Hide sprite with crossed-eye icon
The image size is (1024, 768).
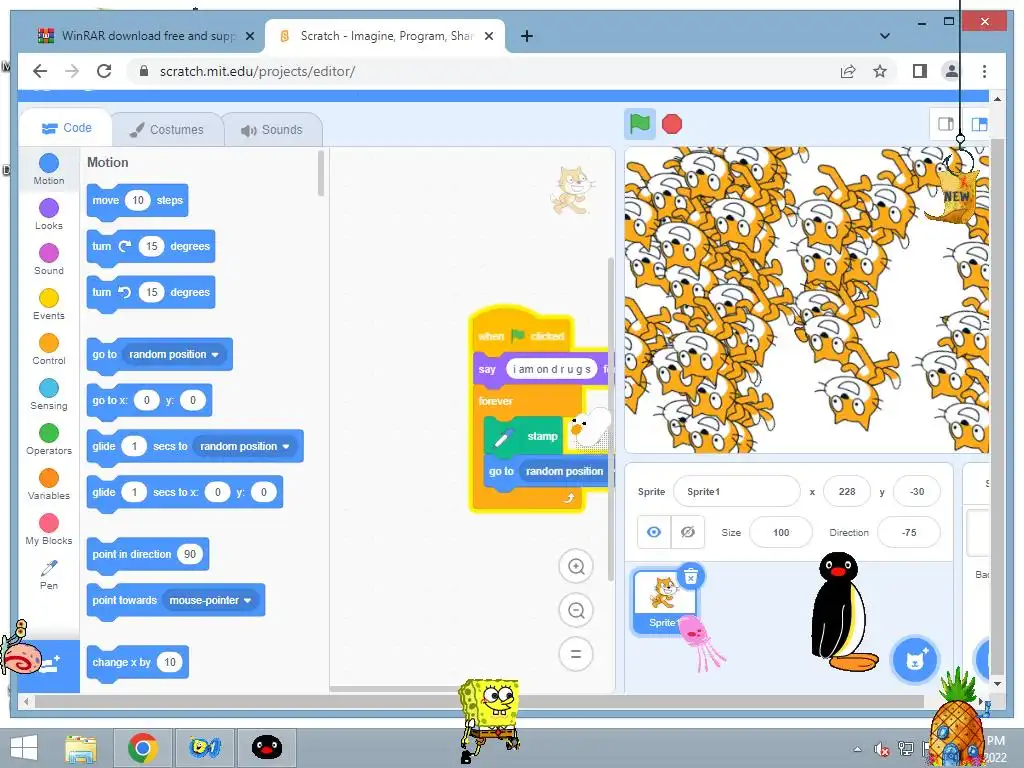point(688,532)
